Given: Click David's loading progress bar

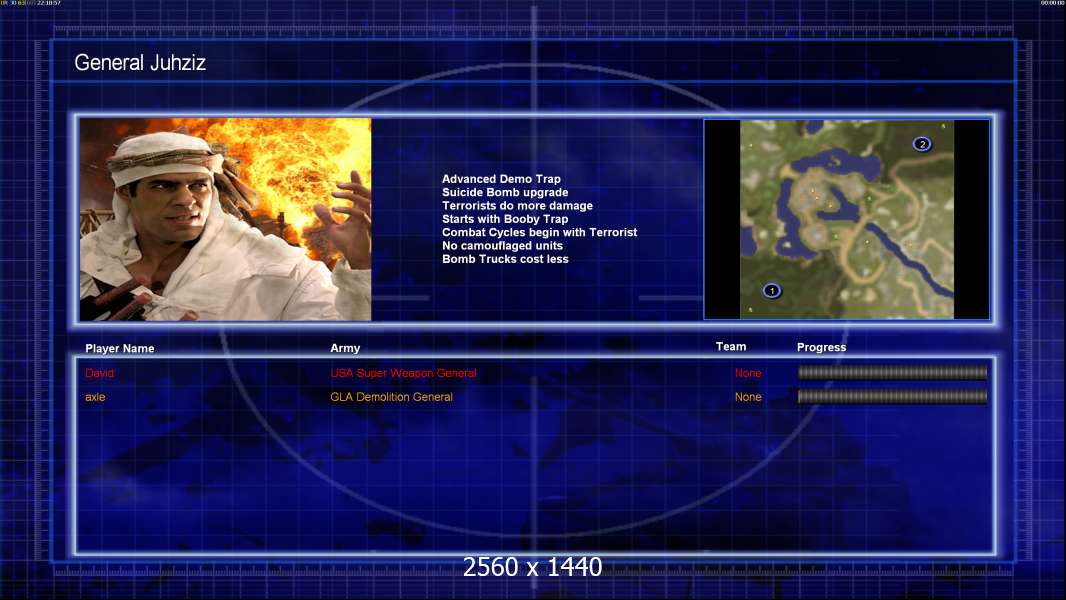Looking at the screenshot, I should [893, 372].
